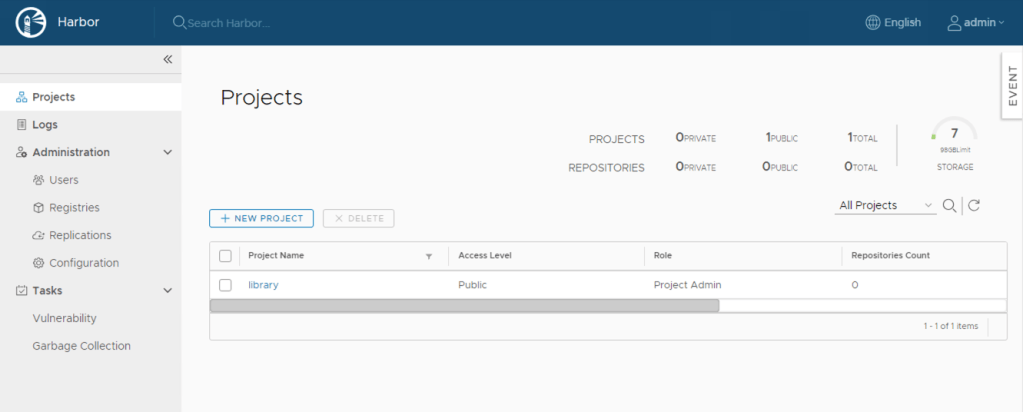Open the Logs page from sidebar
The image size is (1023, 412).
coord(45,125)
